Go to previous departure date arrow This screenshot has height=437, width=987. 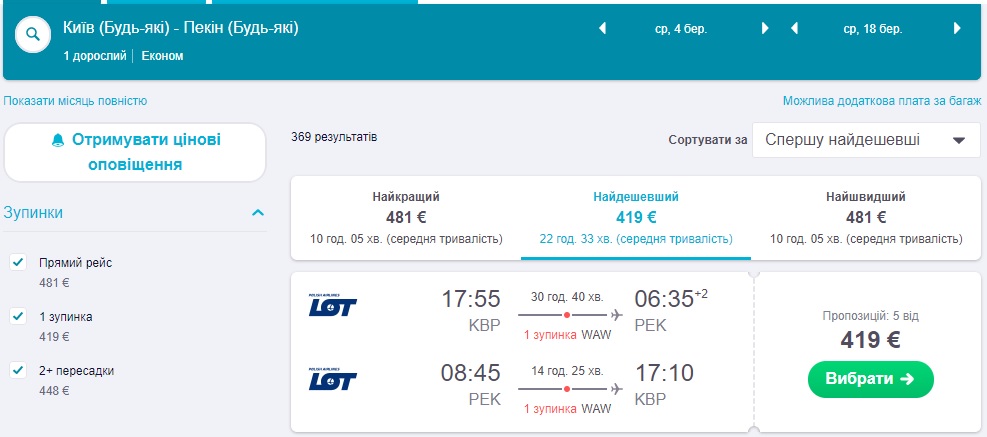point(603,29)
